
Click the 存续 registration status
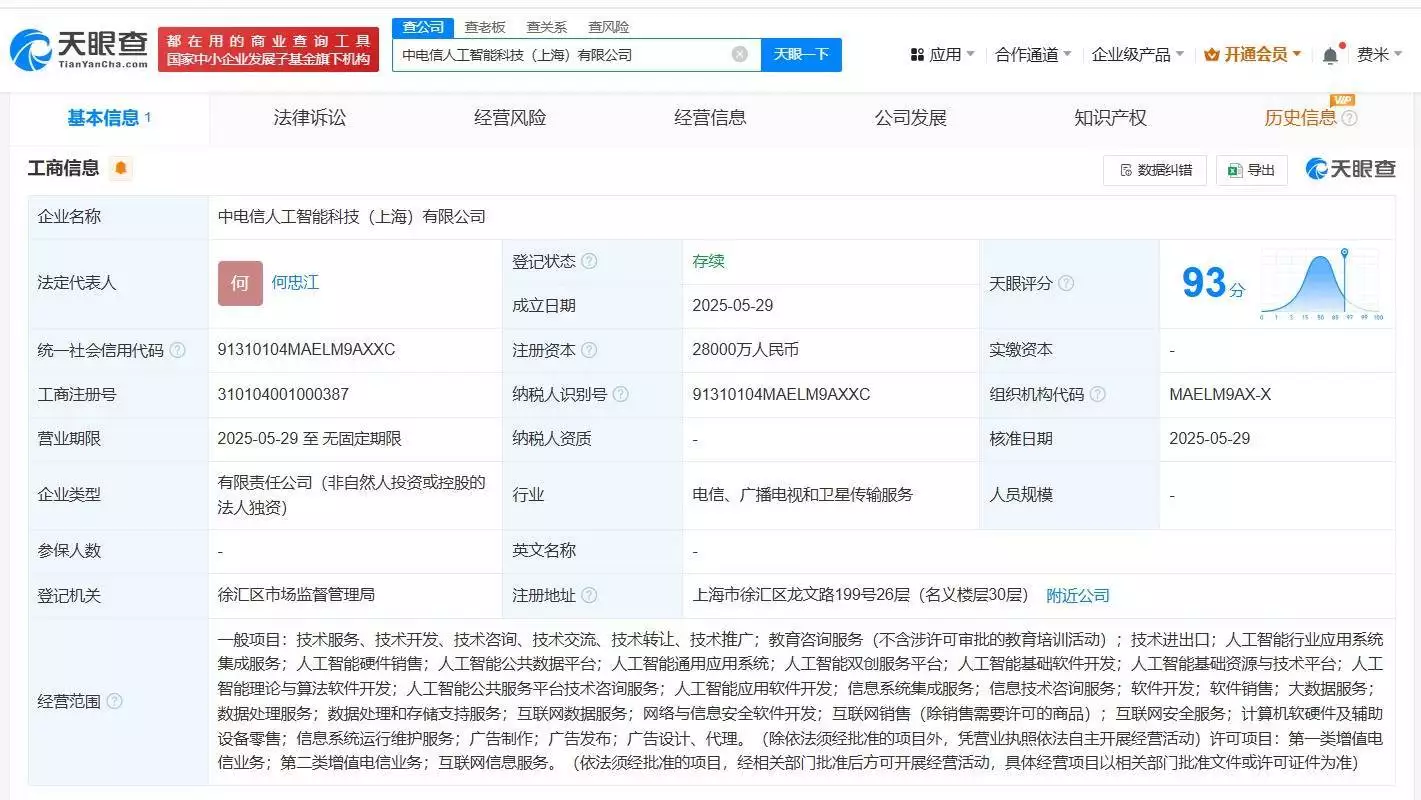point(708,261)
